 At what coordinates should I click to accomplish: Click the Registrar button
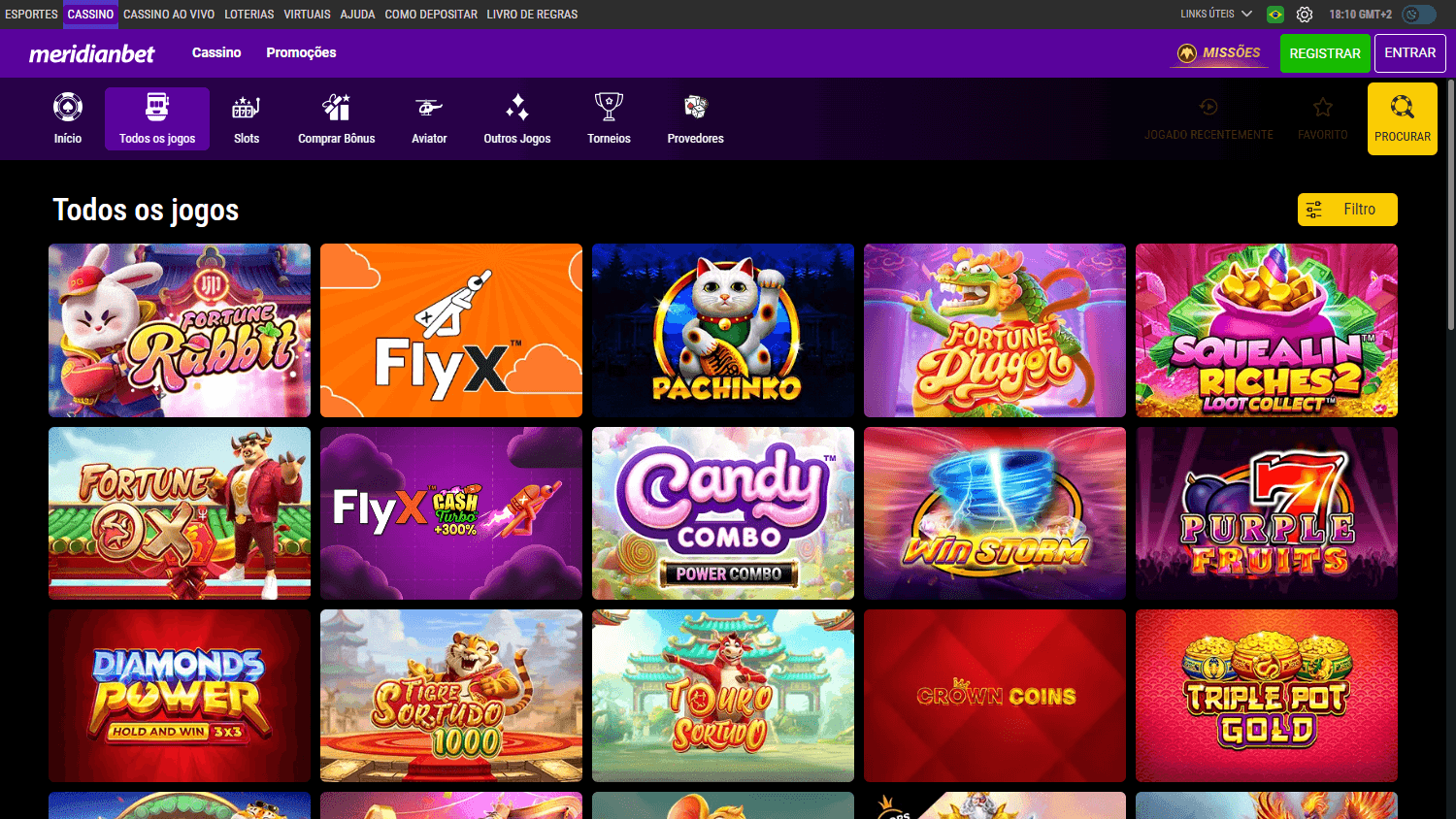pos(1325,53)
